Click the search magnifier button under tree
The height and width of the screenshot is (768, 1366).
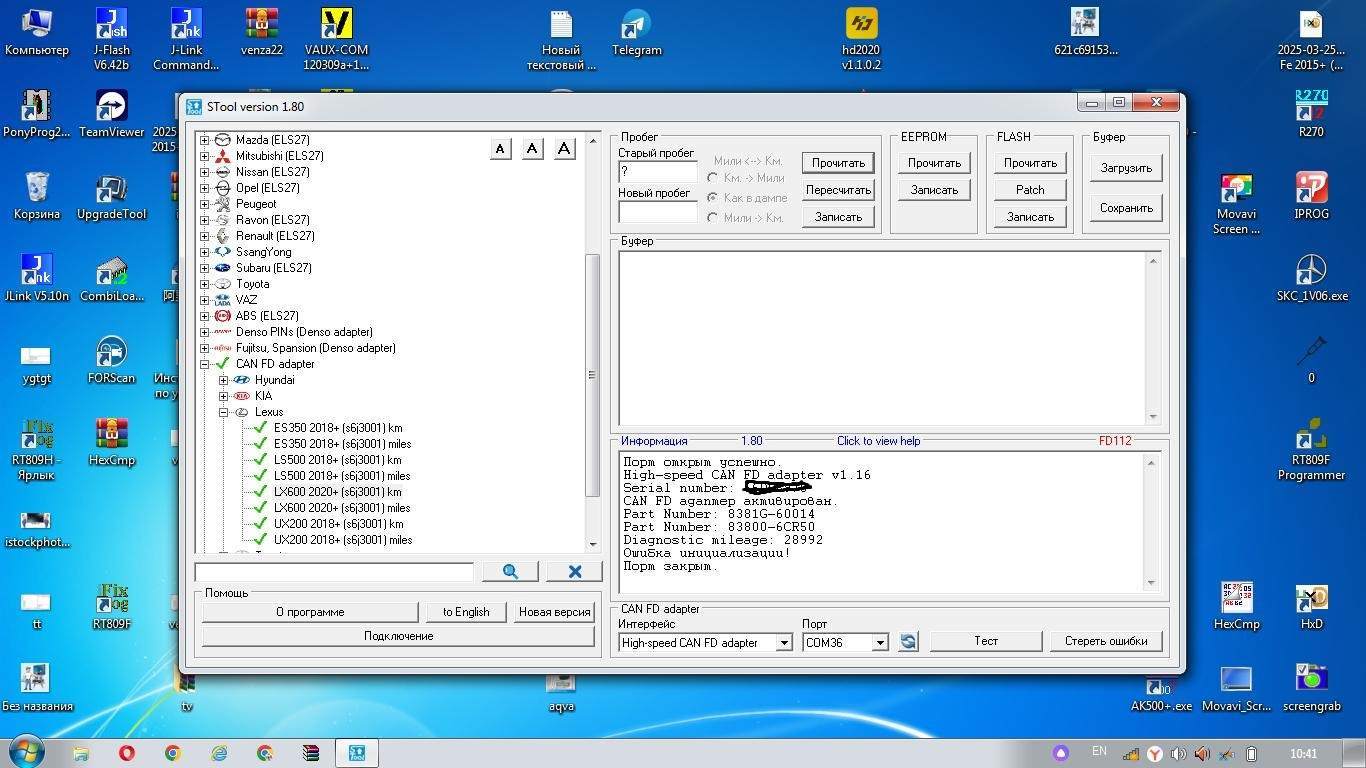click(510, 571)
